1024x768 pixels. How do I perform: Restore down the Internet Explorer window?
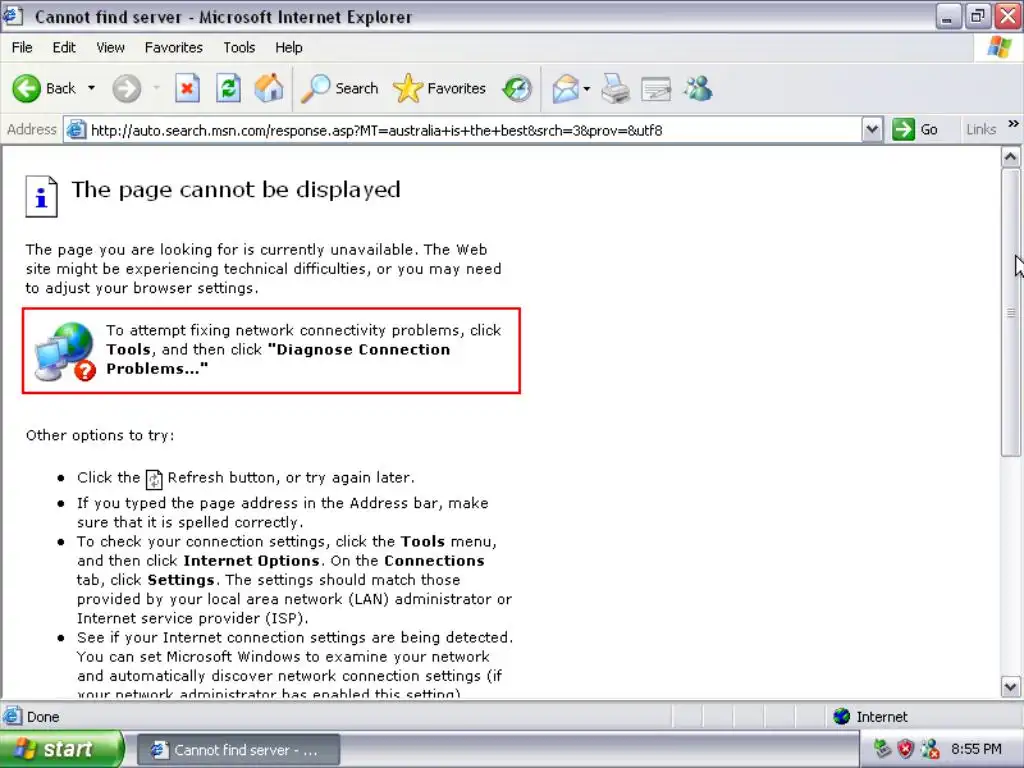pyautogui.click(x=978, y=16)
